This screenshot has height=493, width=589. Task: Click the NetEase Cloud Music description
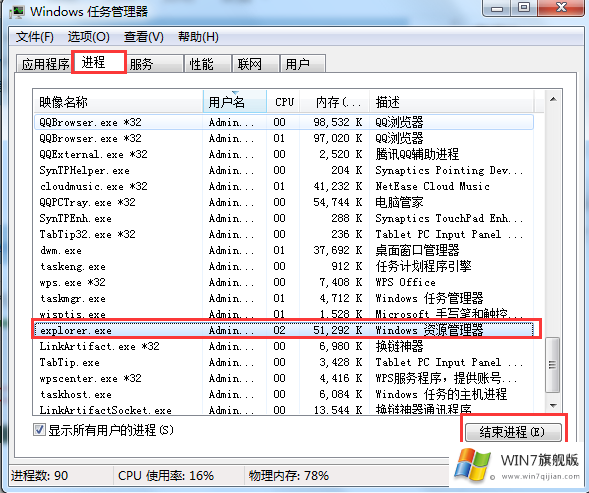(432, 186)
